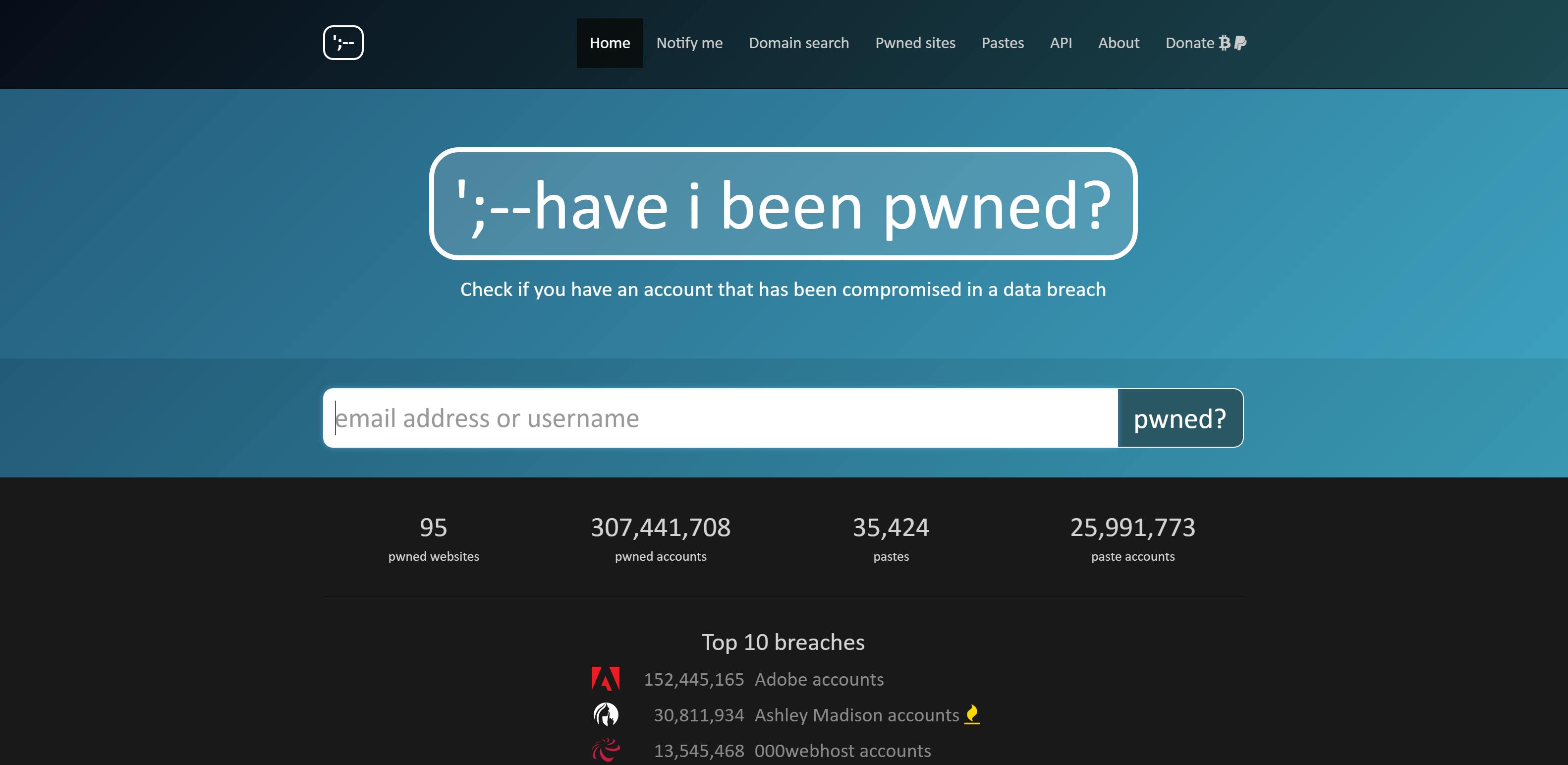Click the large 'have i been pwned?' banner
Image resolution: width=1568 pixels, height=765 pixels.
tap(783, 204)
